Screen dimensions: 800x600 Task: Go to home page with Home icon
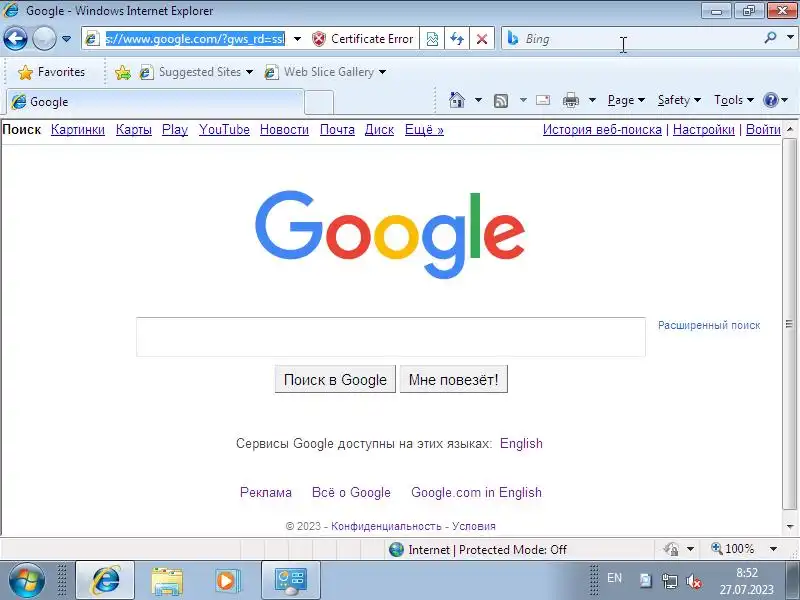[x=457, y=100]
